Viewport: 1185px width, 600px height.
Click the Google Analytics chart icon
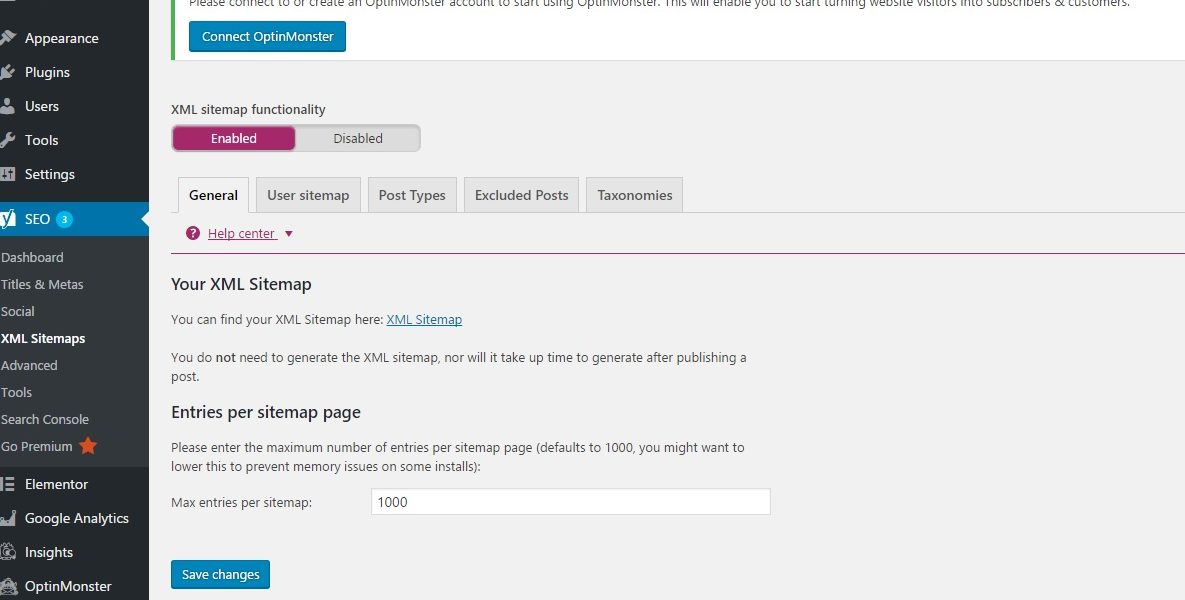tap(8, 518)
